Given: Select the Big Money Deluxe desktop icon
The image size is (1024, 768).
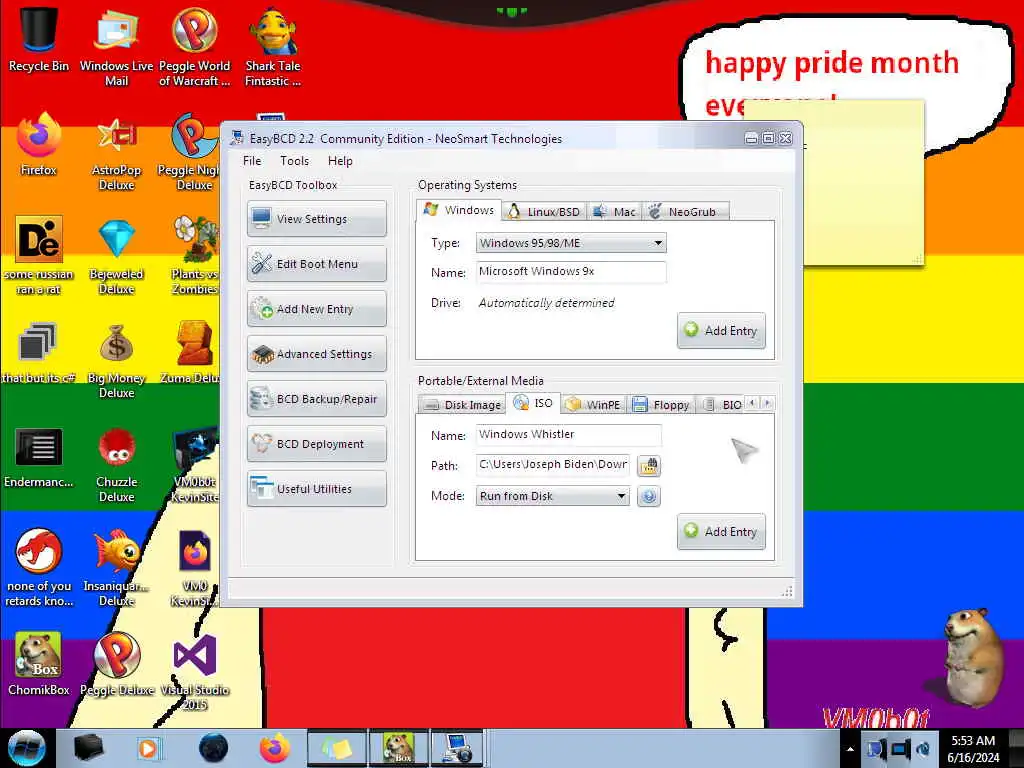Looking at the screenshot, I should pos(116,360).
